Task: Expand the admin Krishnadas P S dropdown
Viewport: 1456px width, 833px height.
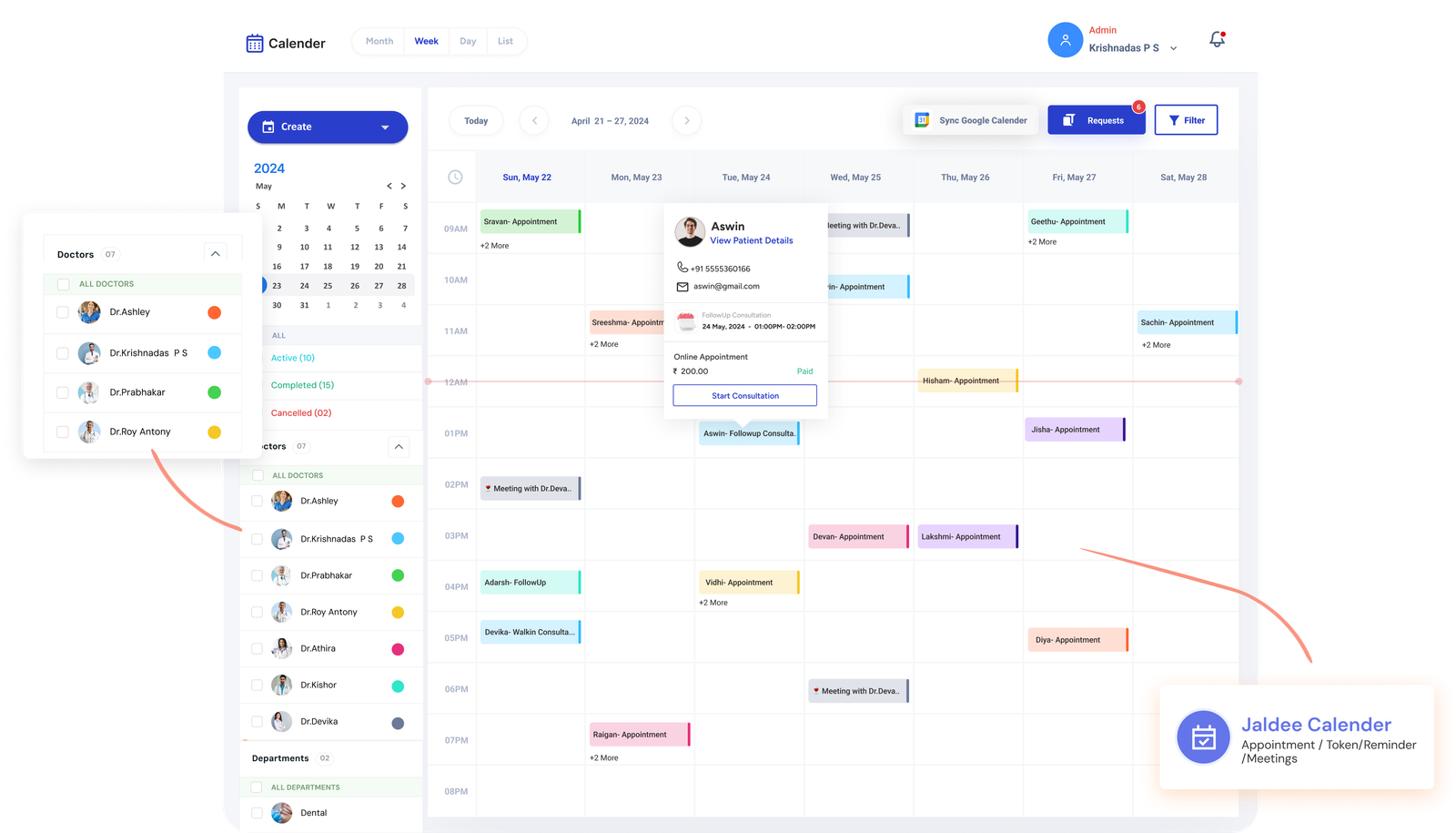Action: point(1173,48)
